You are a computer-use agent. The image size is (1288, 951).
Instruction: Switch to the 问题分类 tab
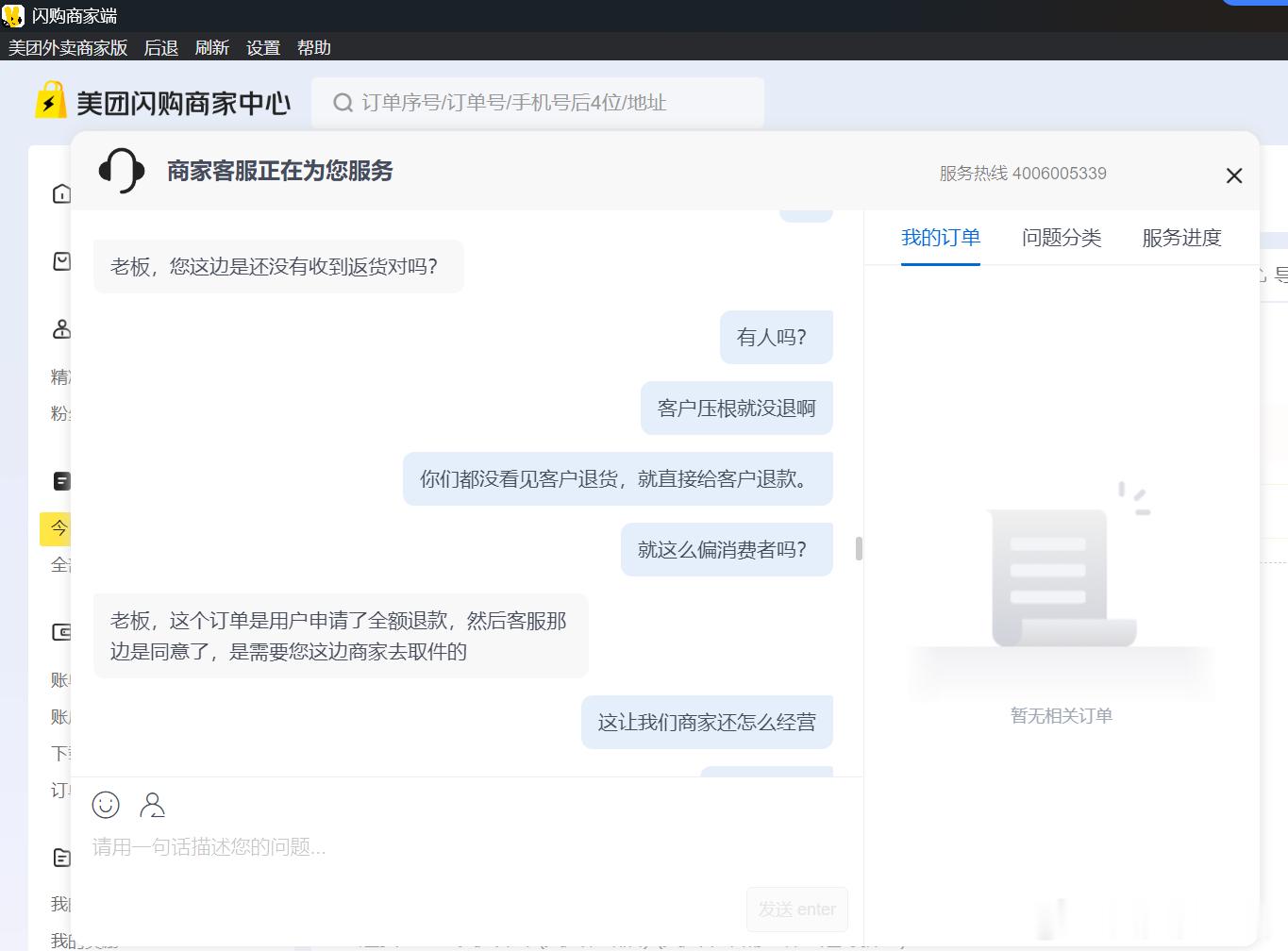1062,238
